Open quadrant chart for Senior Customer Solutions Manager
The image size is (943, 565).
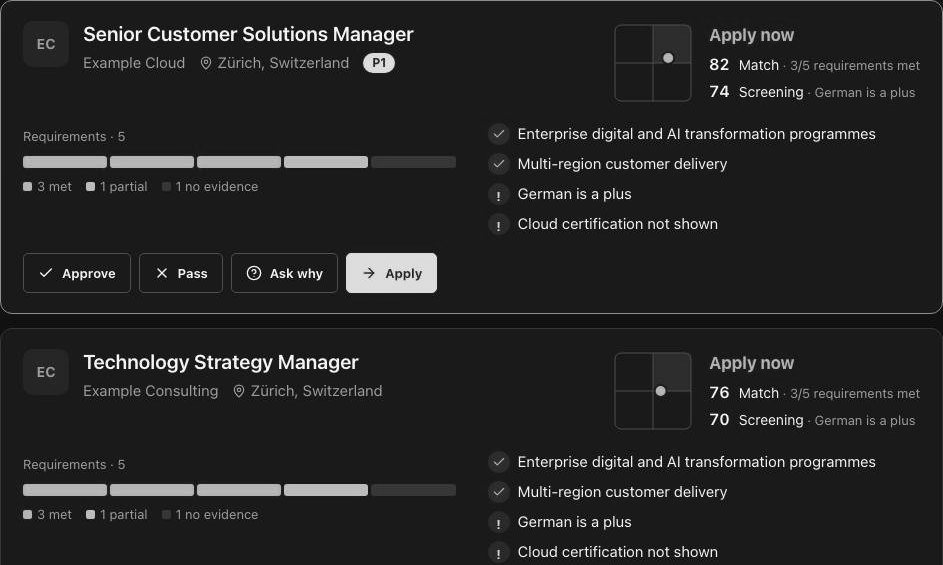pyautogui.click(x=653, y=63)
